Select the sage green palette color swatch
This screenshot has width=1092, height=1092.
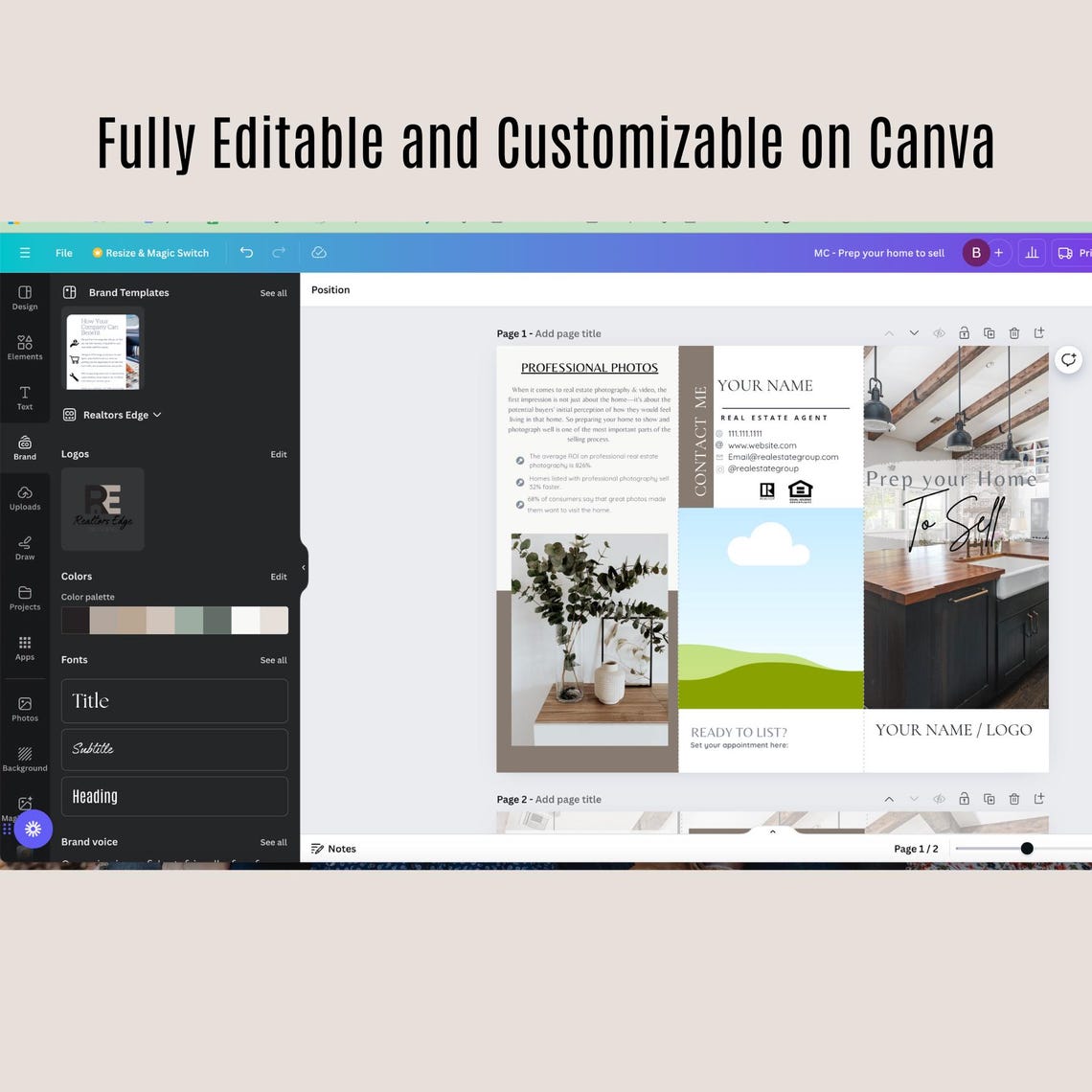click(189, 620)
